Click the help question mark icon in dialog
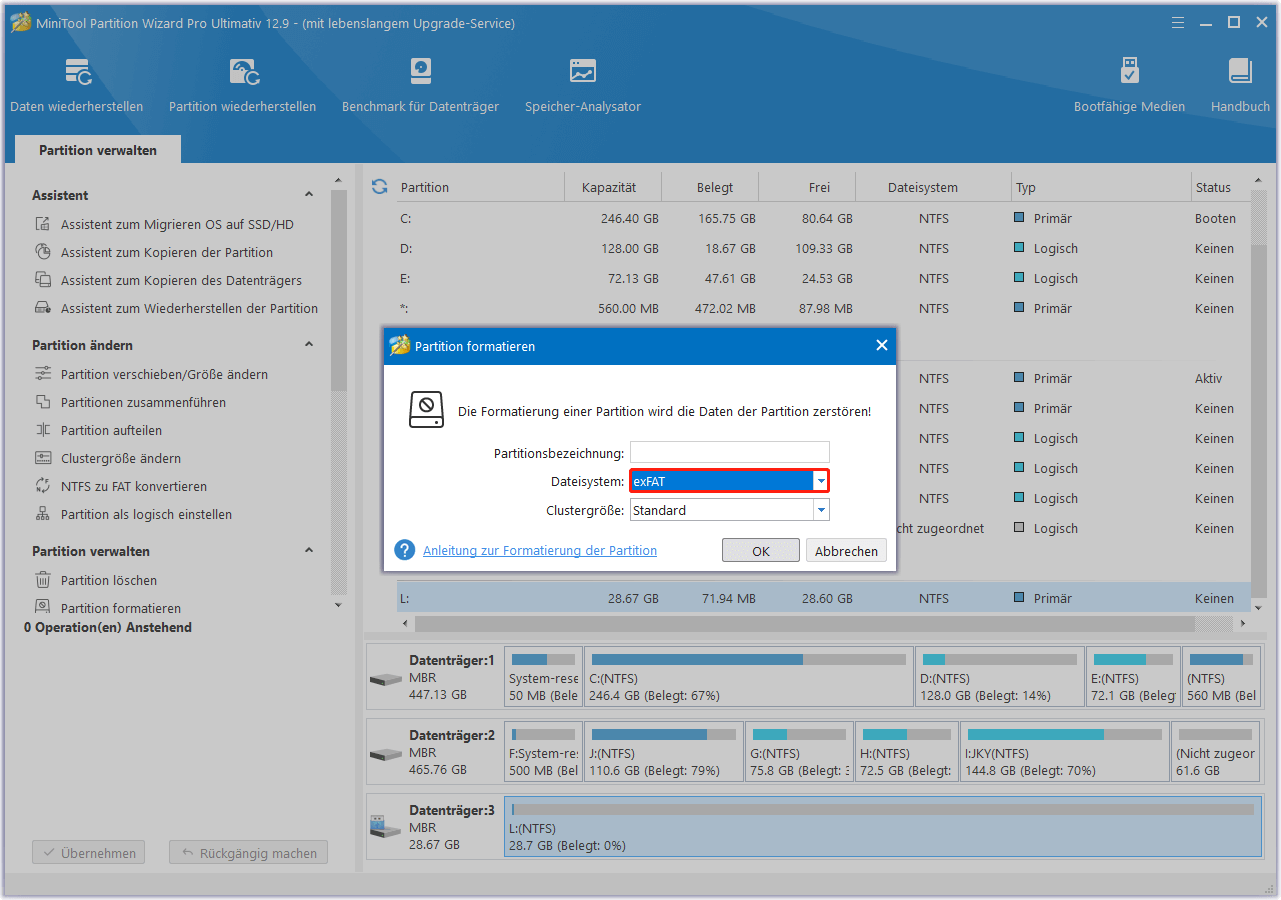 pyautogui.click(x=405, y=550)
